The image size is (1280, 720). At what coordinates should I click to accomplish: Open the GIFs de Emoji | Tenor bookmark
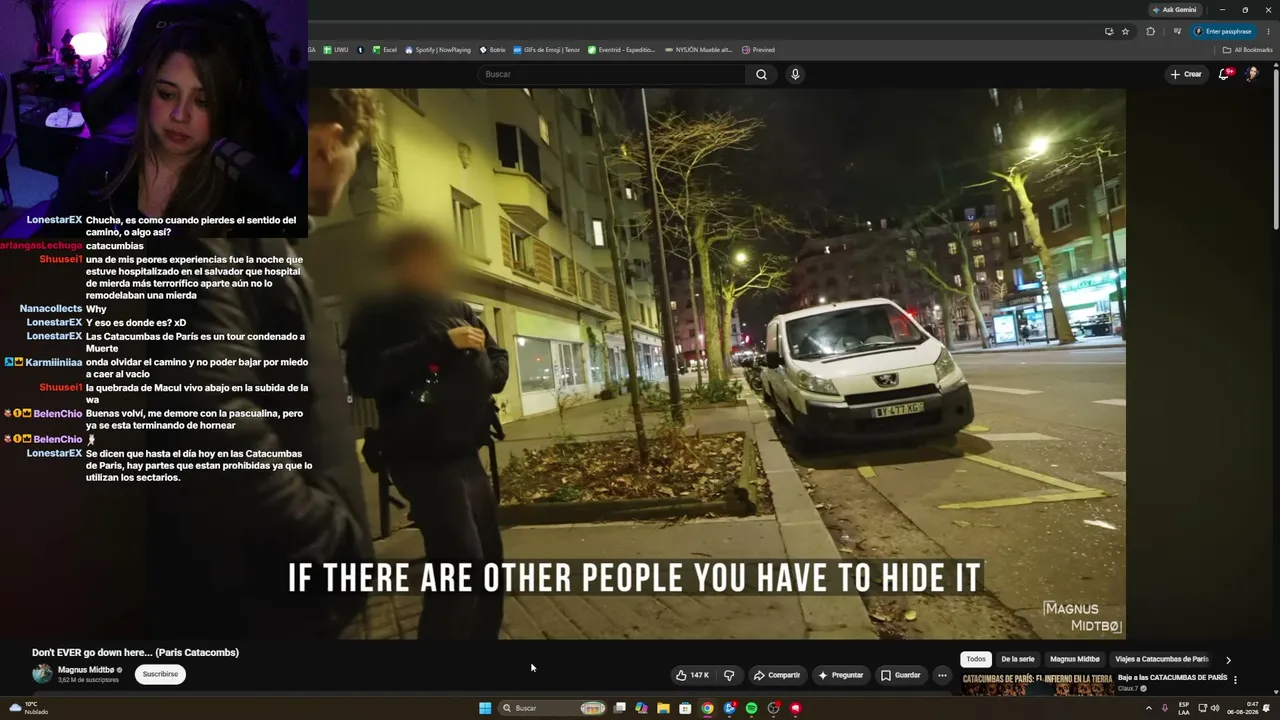pyautogui.click(x=547, y=50)
